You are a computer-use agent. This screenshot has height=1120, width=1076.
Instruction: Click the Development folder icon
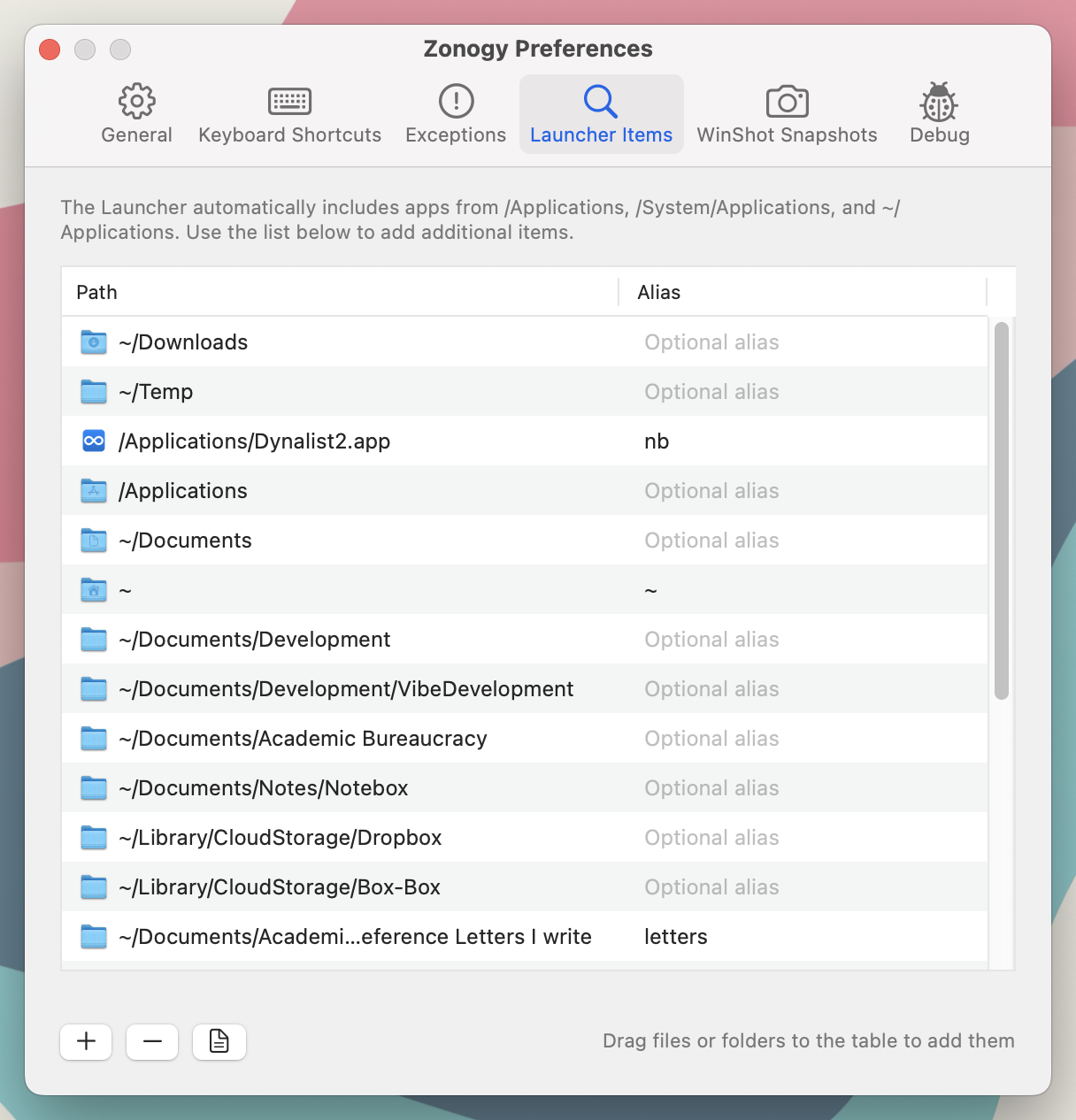click(x=94, y=639)
